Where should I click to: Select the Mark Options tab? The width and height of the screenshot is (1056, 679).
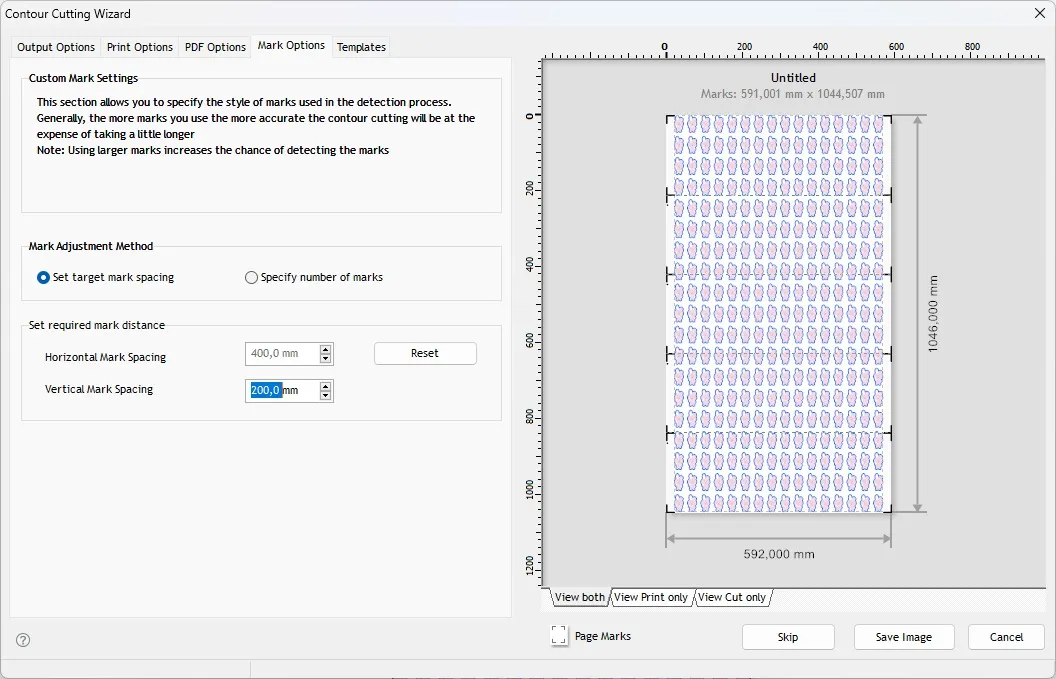tap(291, 46)
